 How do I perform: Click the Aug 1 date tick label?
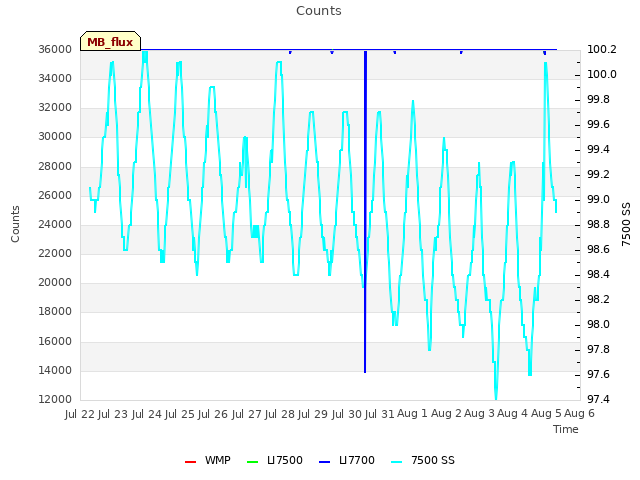coord(412,414)
